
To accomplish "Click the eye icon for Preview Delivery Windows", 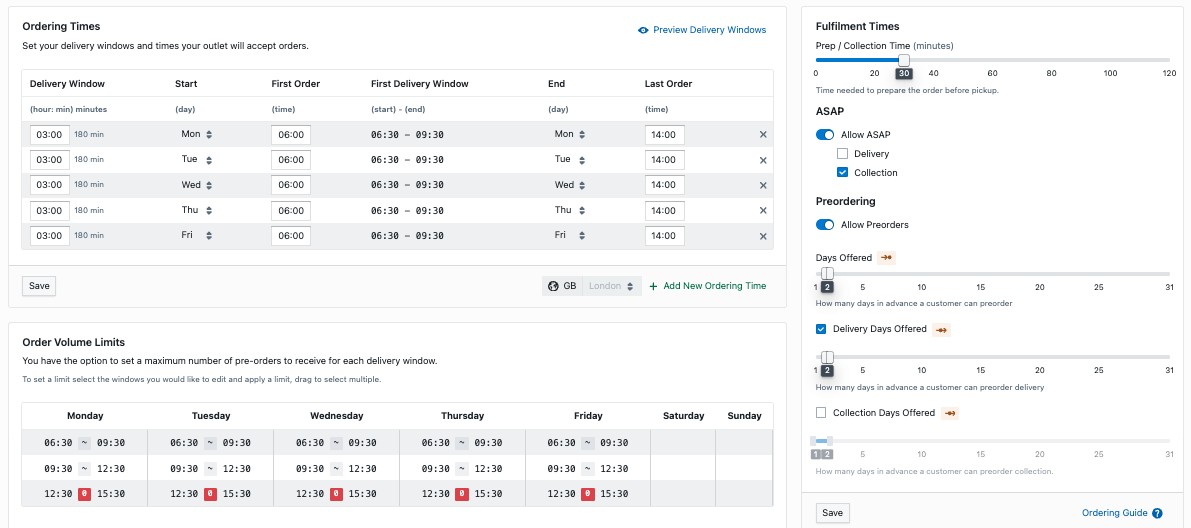I will click(x=643, y=30).
